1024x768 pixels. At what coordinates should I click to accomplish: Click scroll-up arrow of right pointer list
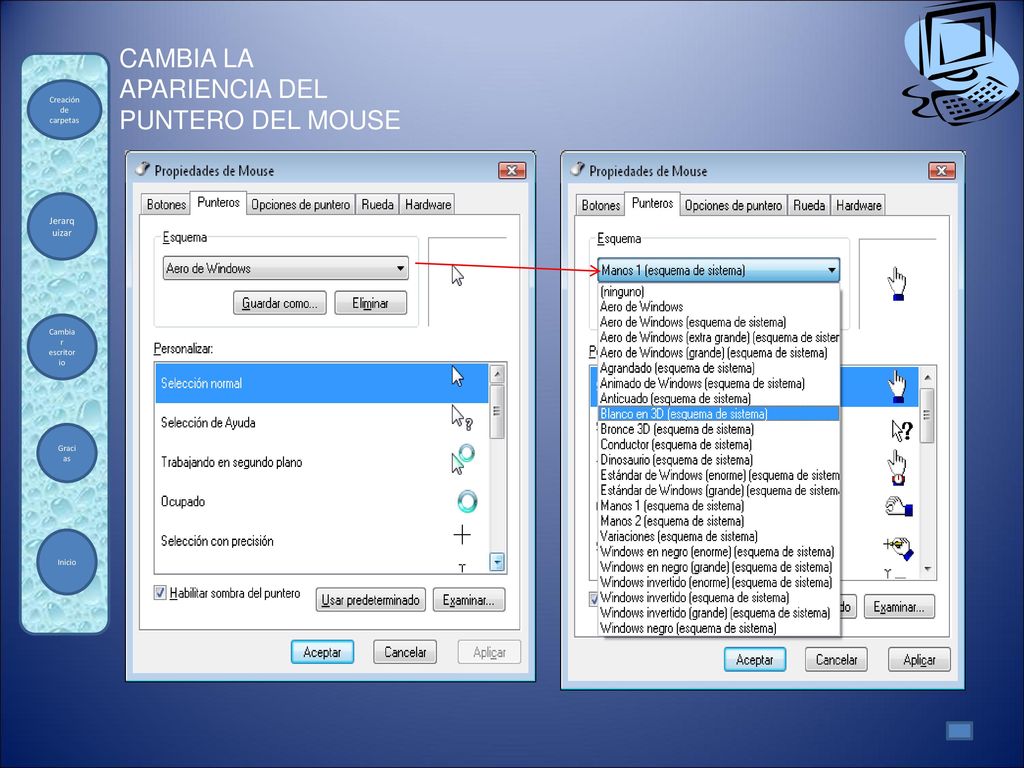coord(927,377)
